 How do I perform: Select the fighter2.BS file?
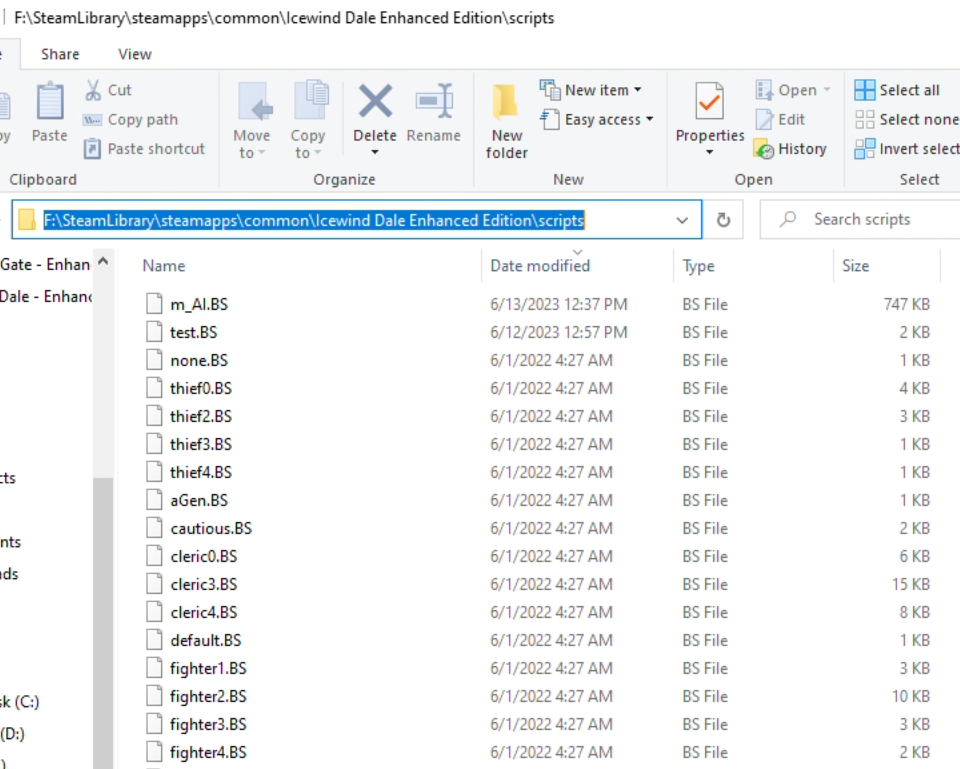(208, 696)
